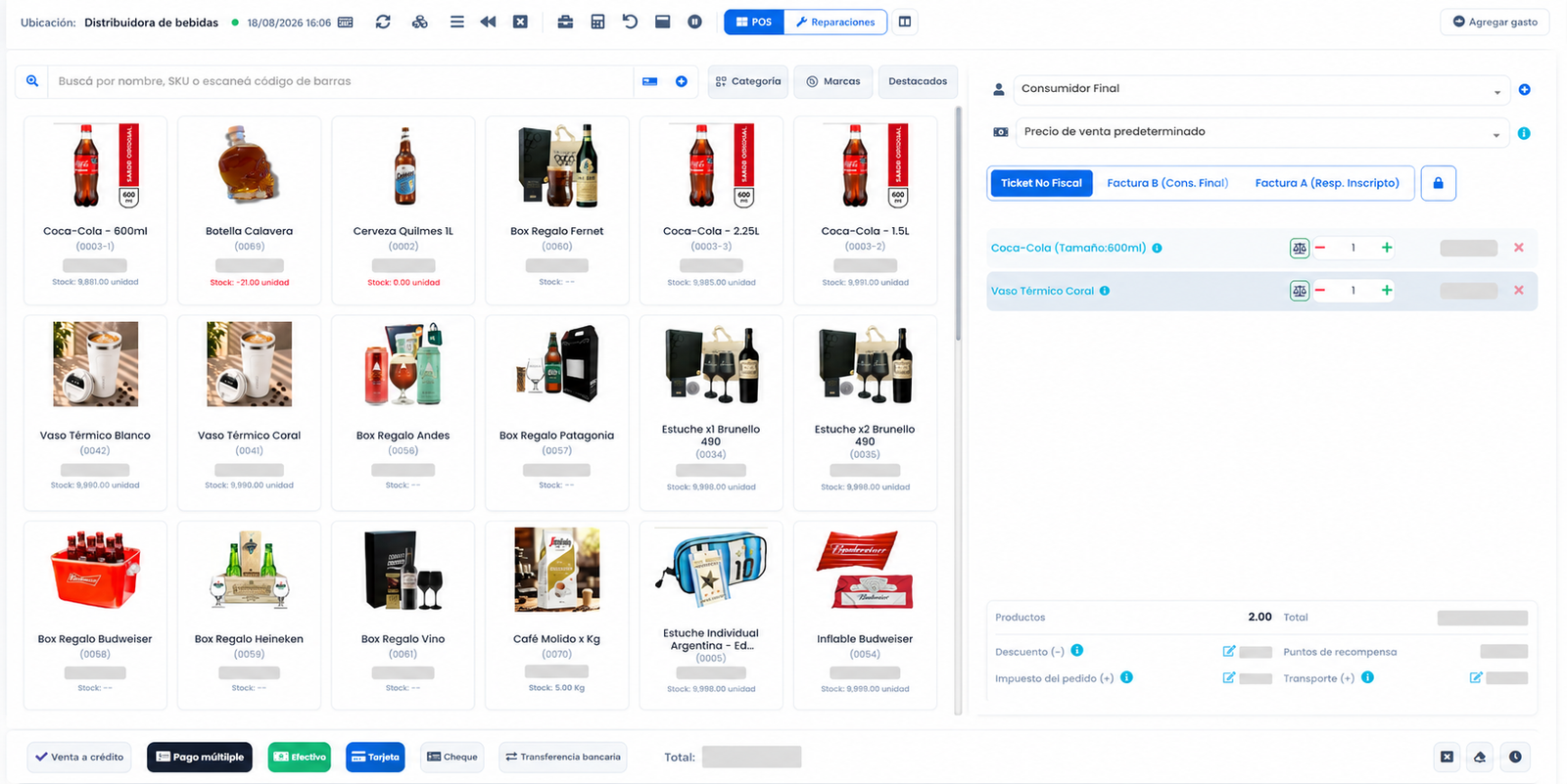Click the lock button beside invoice tabs
Image resolution: width=1567 pixels, height=784 pixels.
tap(1438, 183)
